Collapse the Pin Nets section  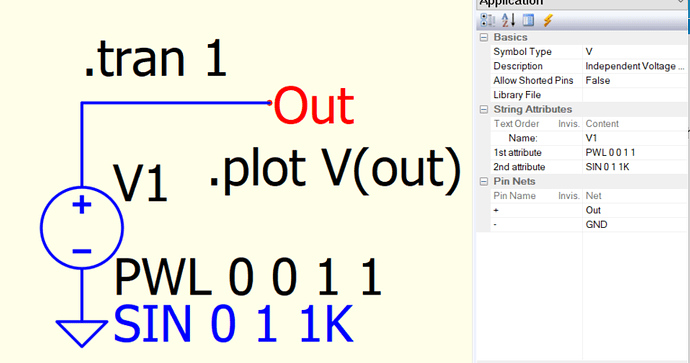coord(484,181)
